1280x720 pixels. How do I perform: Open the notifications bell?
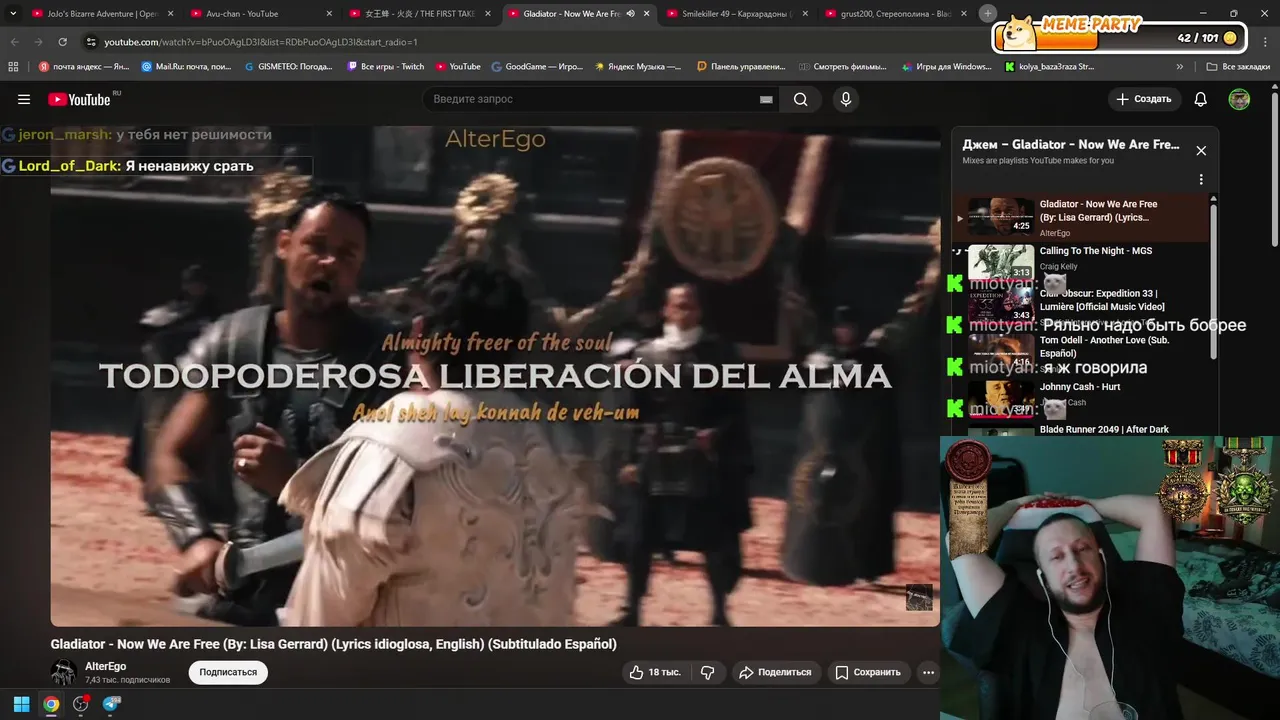click(x=1201, y=99)
